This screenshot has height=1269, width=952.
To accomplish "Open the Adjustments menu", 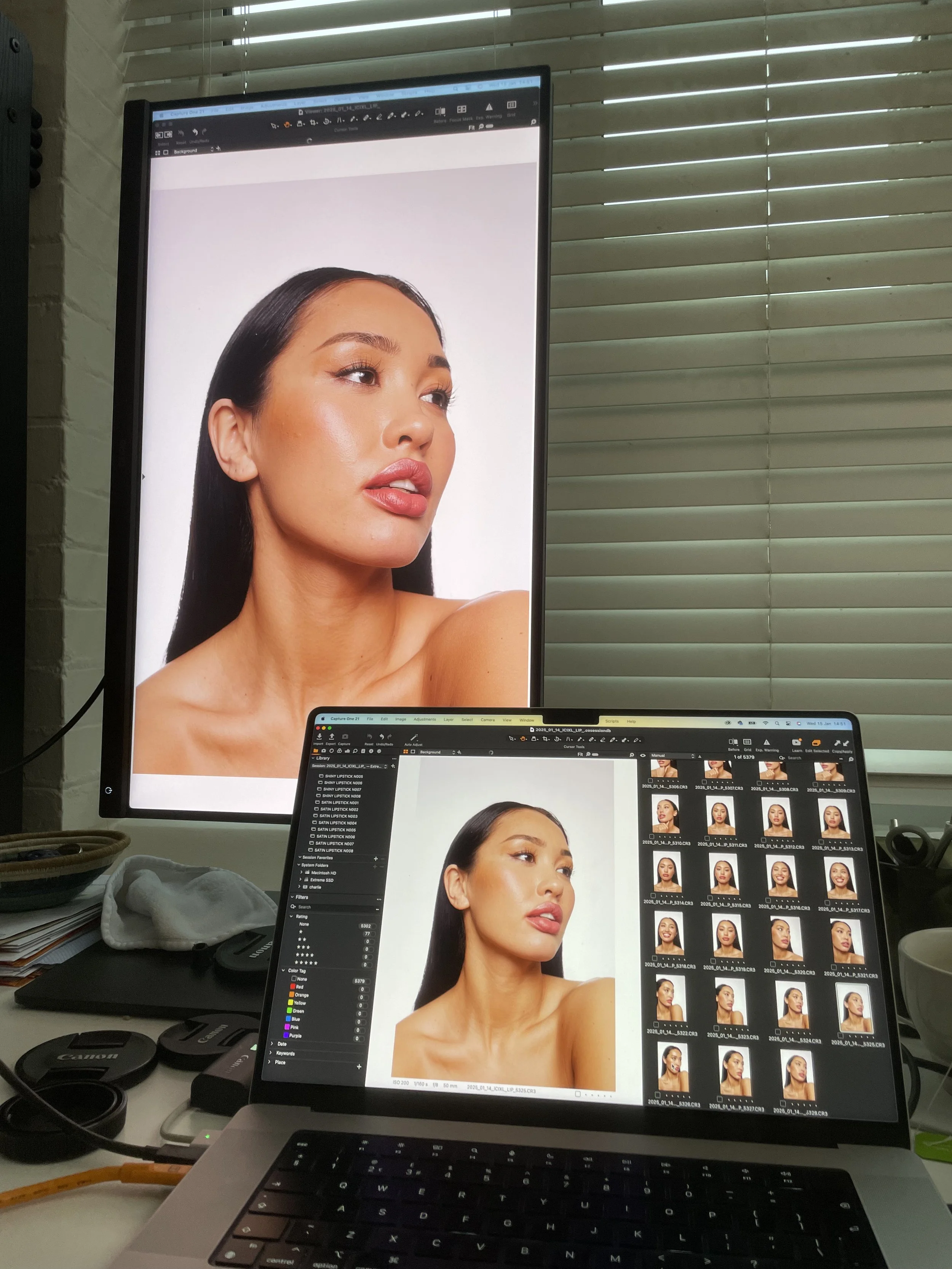I will 425,720.
